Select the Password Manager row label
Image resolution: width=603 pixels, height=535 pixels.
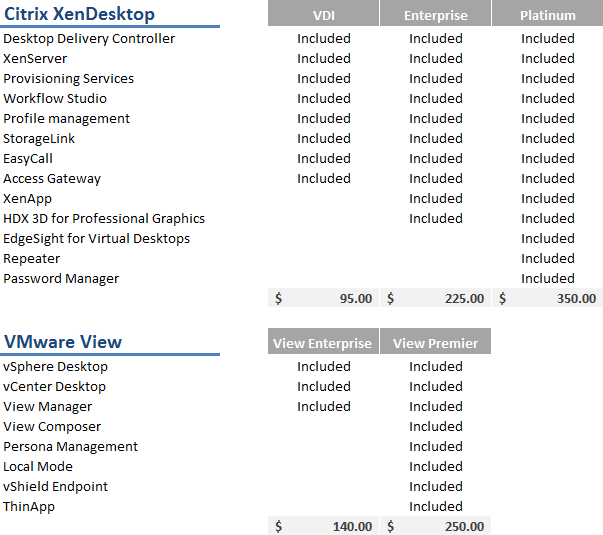(x=61, y=278)
